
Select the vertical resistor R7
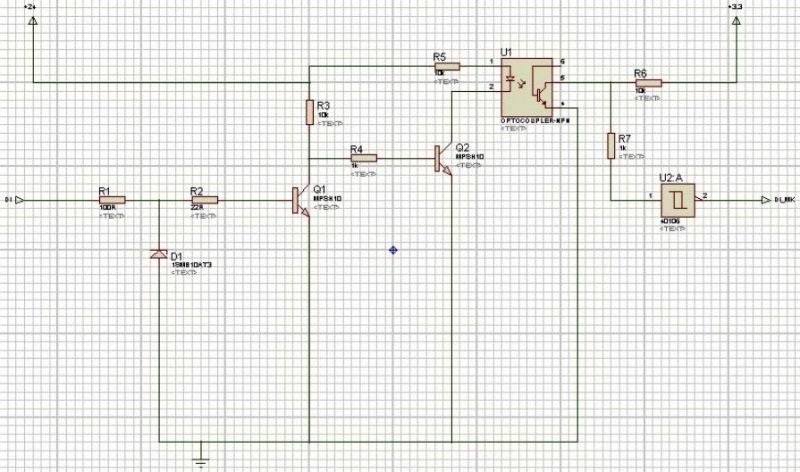point(609,146)
